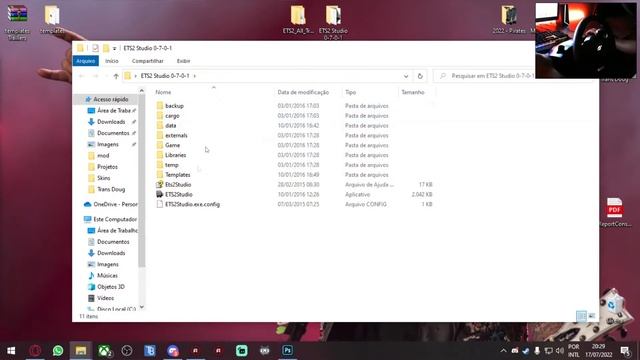640x360 pixels.
Task: Open the Projetos folder in sidebar
Action: pos(107,167)
